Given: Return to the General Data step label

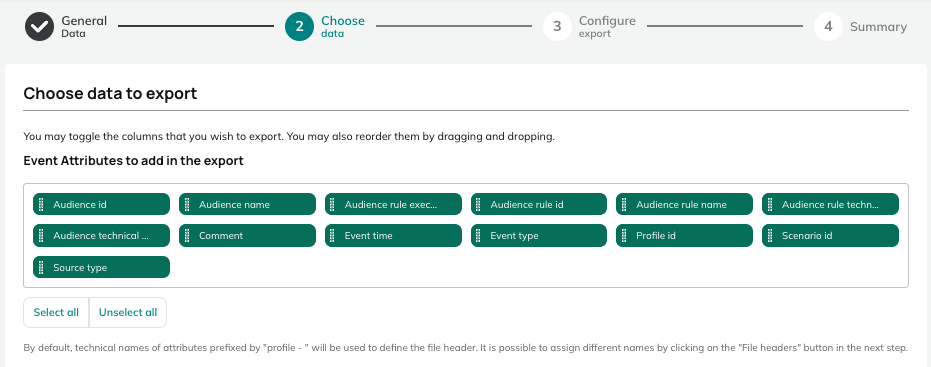Looking at the screenshot, I should pyautogui.click(x=84, y=27).
